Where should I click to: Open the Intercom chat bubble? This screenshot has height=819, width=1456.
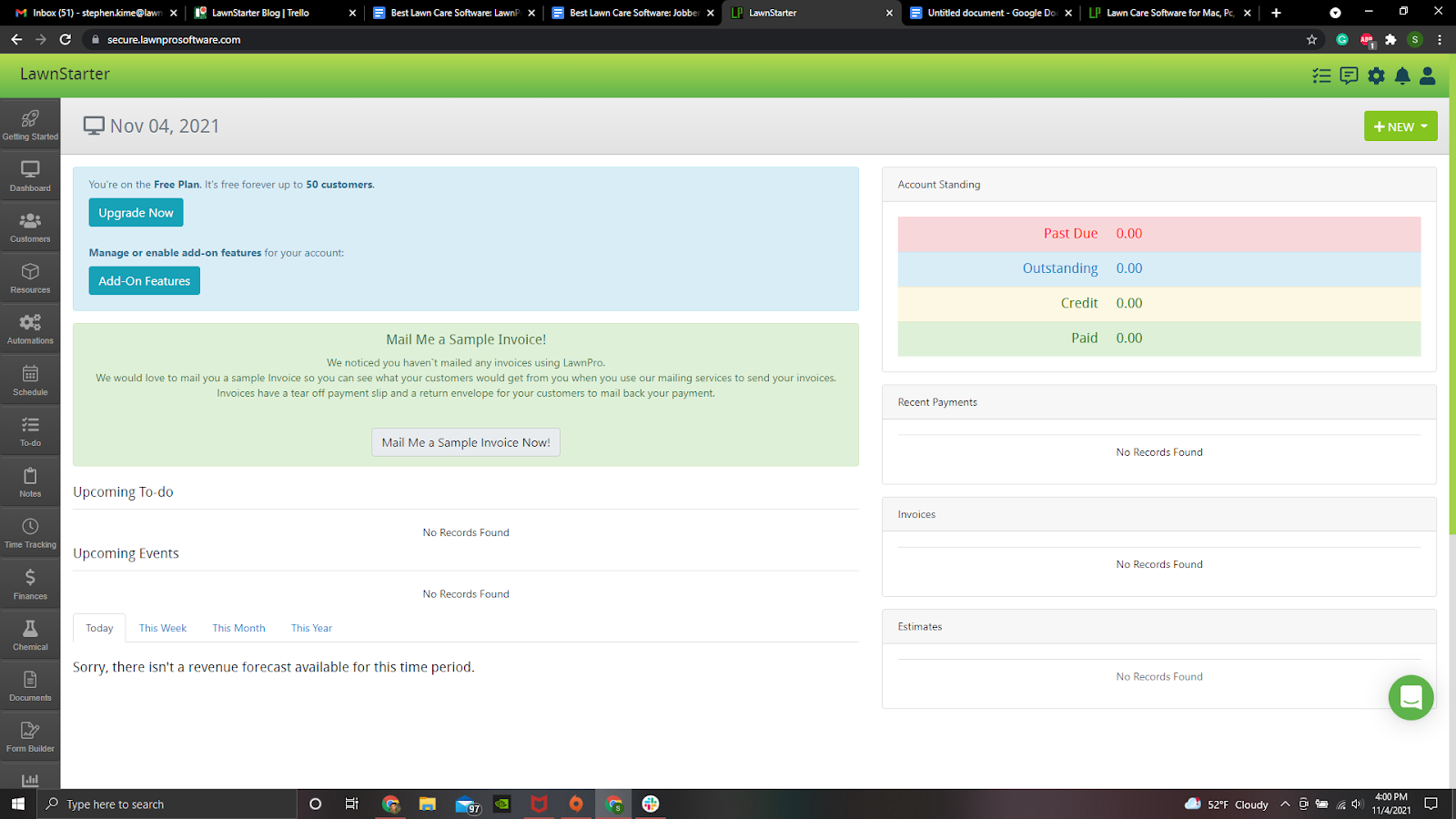pyautogui.click(x=1411, y=697)
